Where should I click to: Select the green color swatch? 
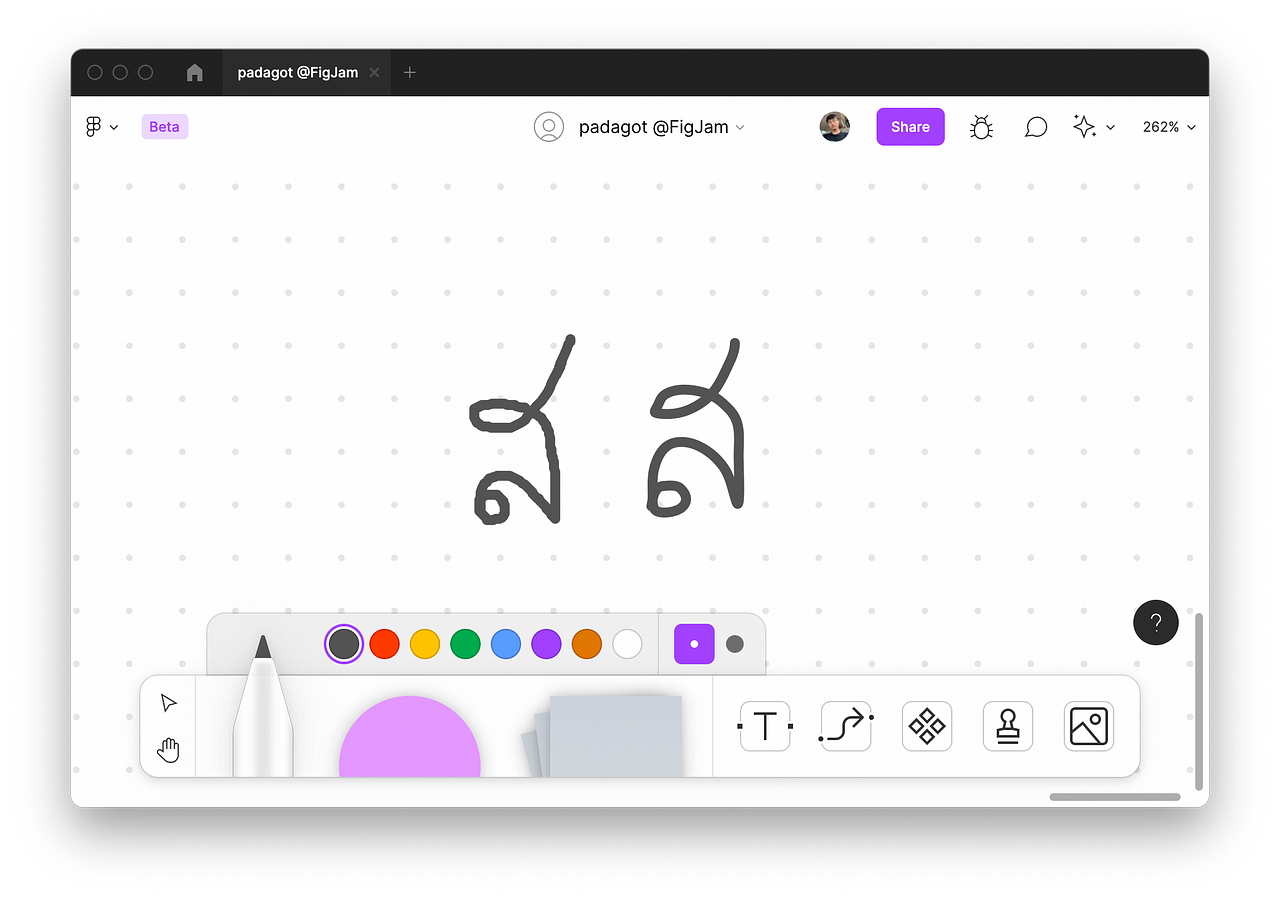click(465, 644)
